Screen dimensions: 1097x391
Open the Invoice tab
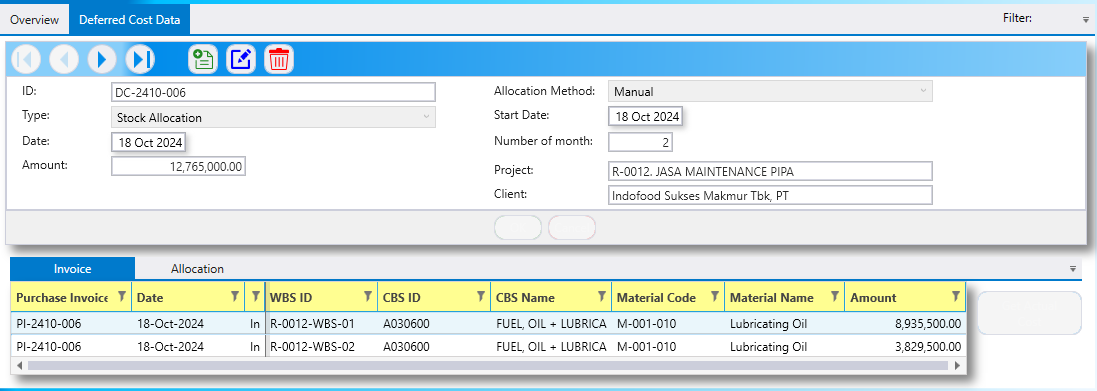[x=73, y=269]
